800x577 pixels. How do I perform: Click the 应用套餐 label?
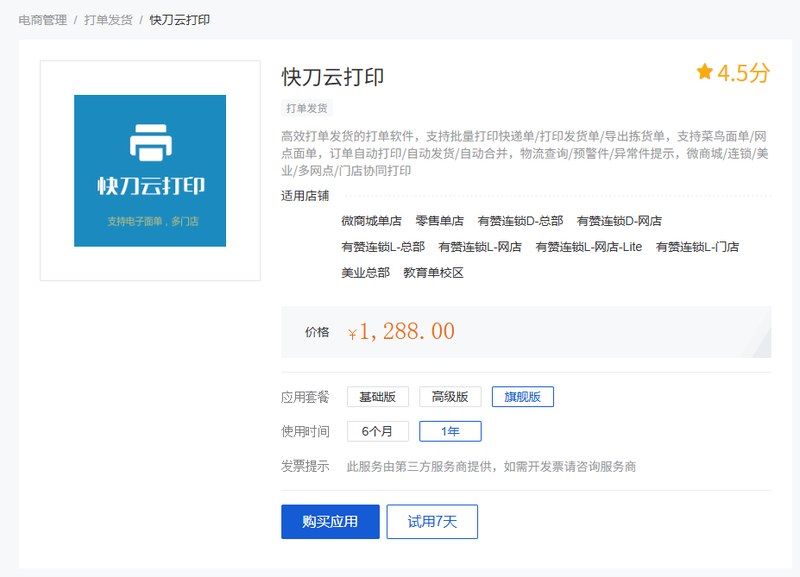pos(305,397)
